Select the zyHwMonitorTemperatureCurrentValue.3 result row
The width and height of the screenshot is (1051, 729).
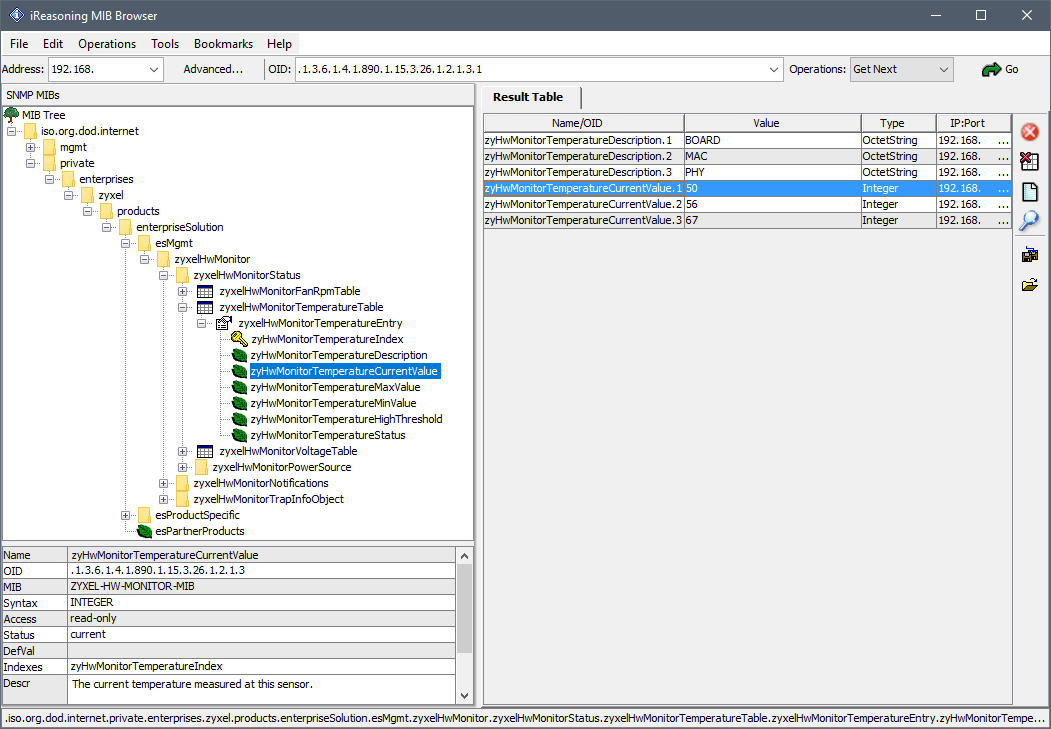(x=583, y=220)
